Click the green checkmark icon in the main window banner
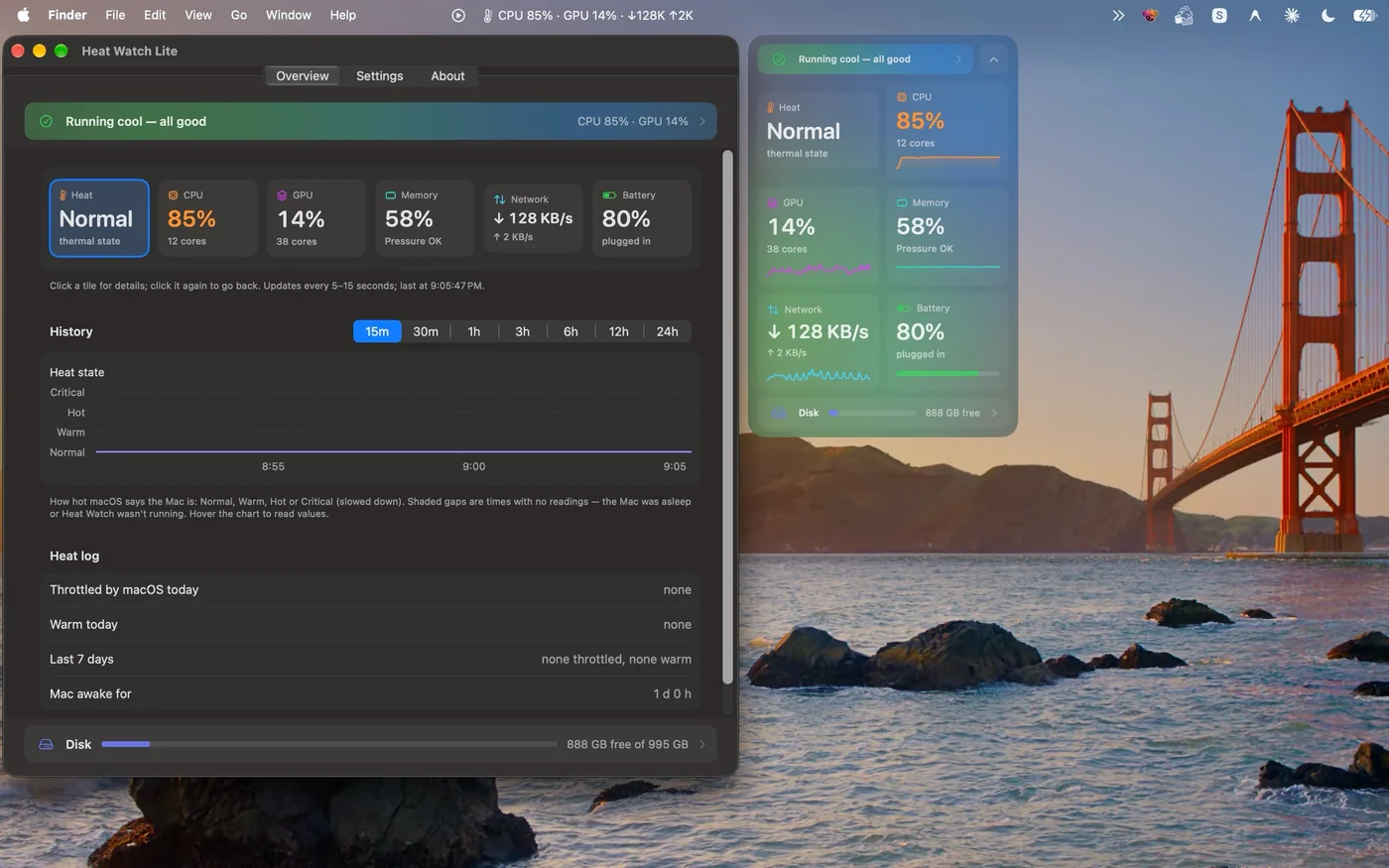Viewport: 1389px width, 868px height. point(46,121)
